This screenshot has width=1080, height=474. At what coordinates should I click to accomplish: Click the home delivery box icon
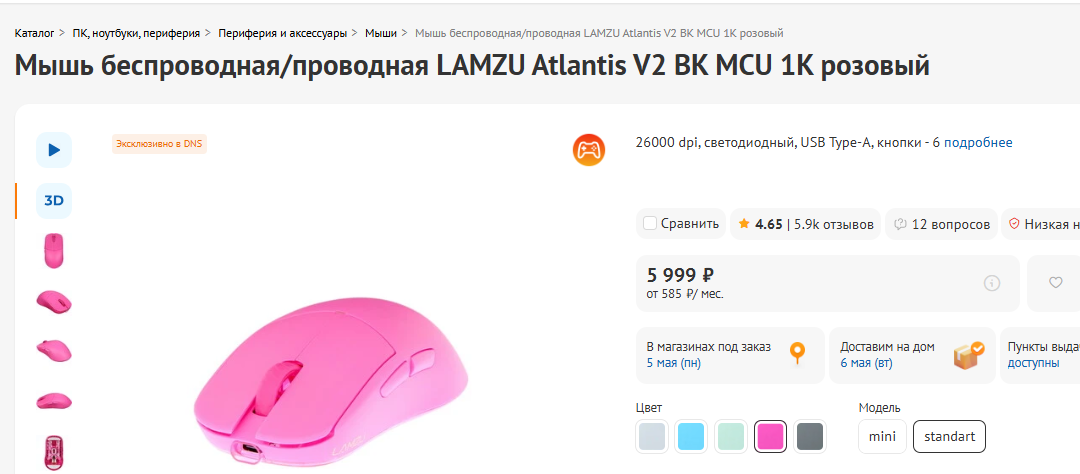click(968, 355)
